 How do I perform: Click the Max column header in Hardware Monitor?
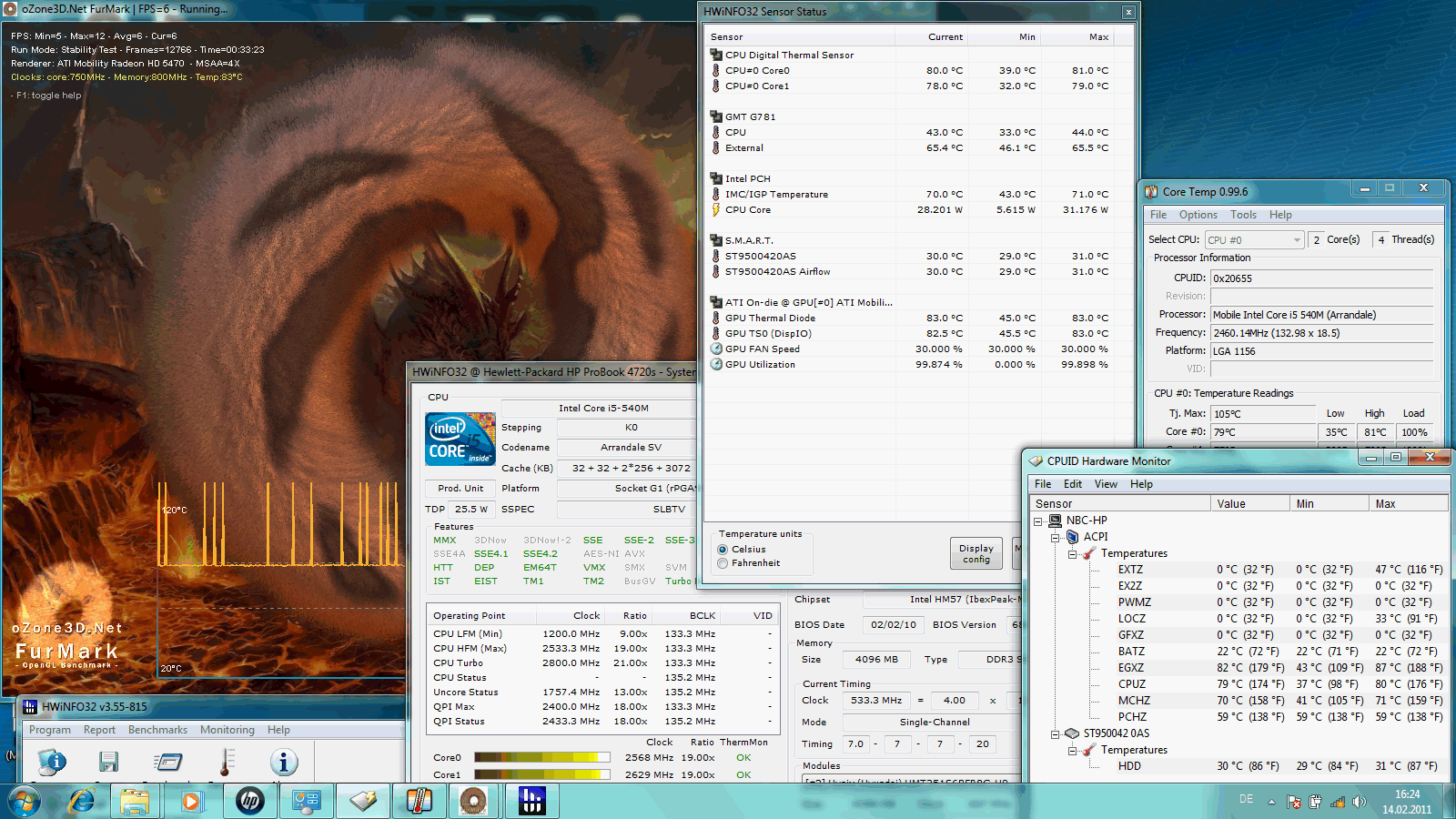(x=1409, y=503)
